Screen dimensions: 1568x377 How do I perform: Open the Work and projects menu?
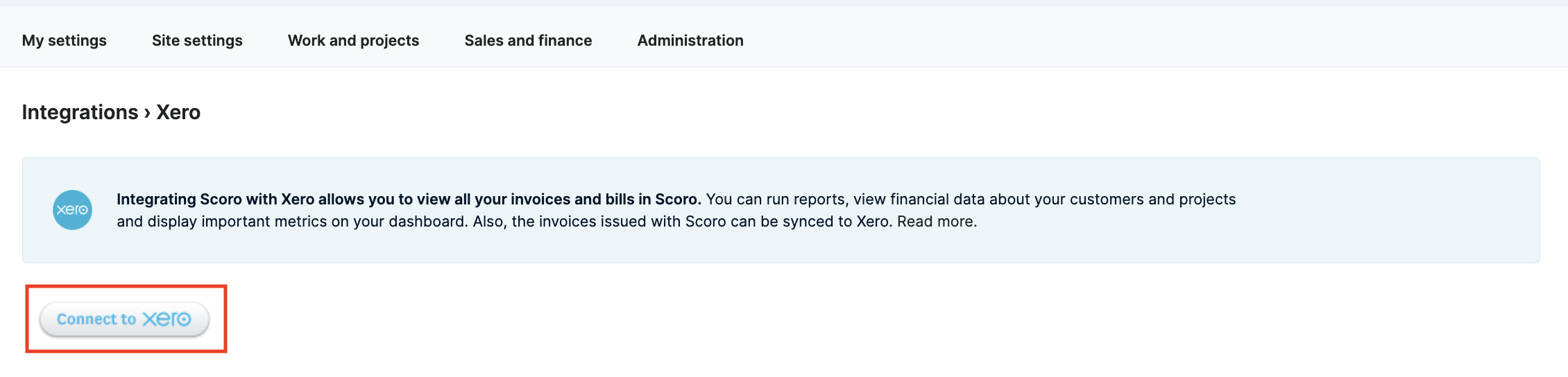(353, 41)
